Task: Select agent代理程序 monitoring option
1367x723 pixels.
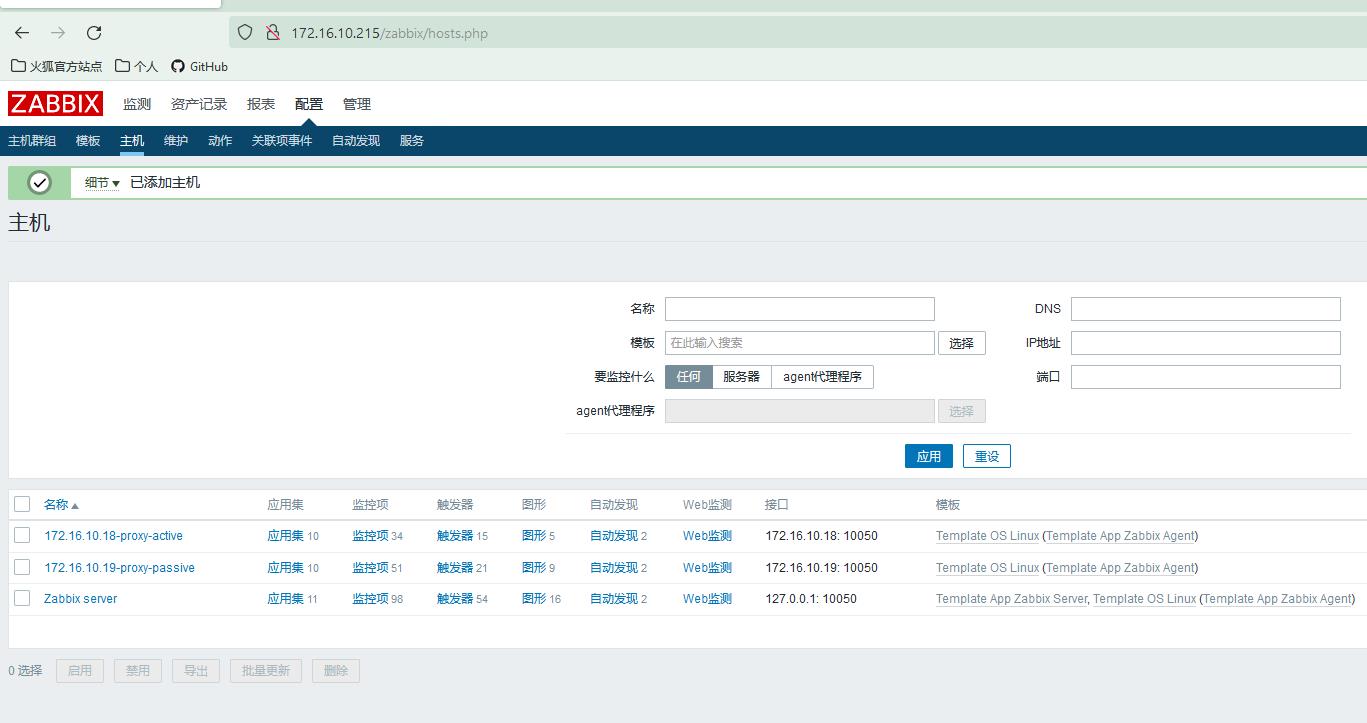Action: 822,377
